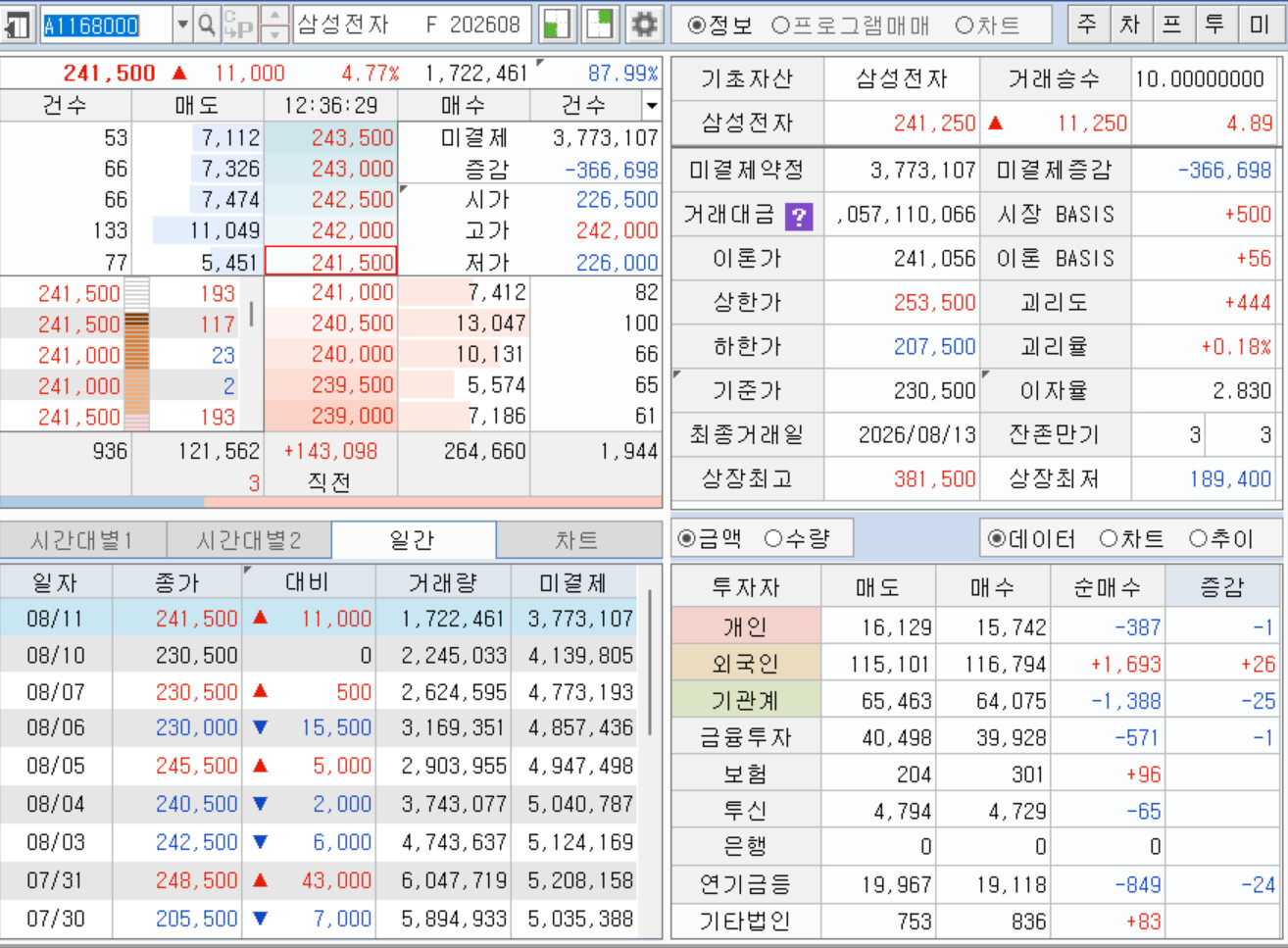Open the stock code search magnifier

tap(206, 25)
